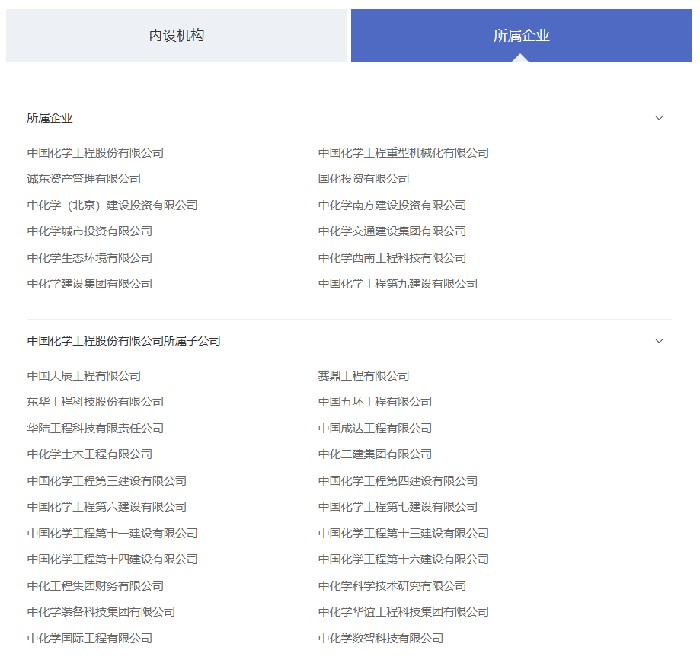Click 中化学交通建设集团有限公司
Image resolution: width=700 pixels, height=663 pixels.
(392, 231)
